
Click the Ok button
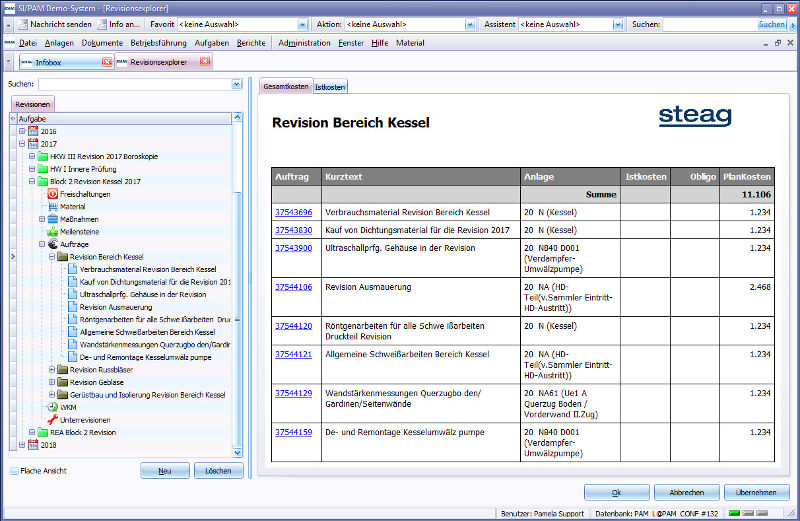pos(616,492)
